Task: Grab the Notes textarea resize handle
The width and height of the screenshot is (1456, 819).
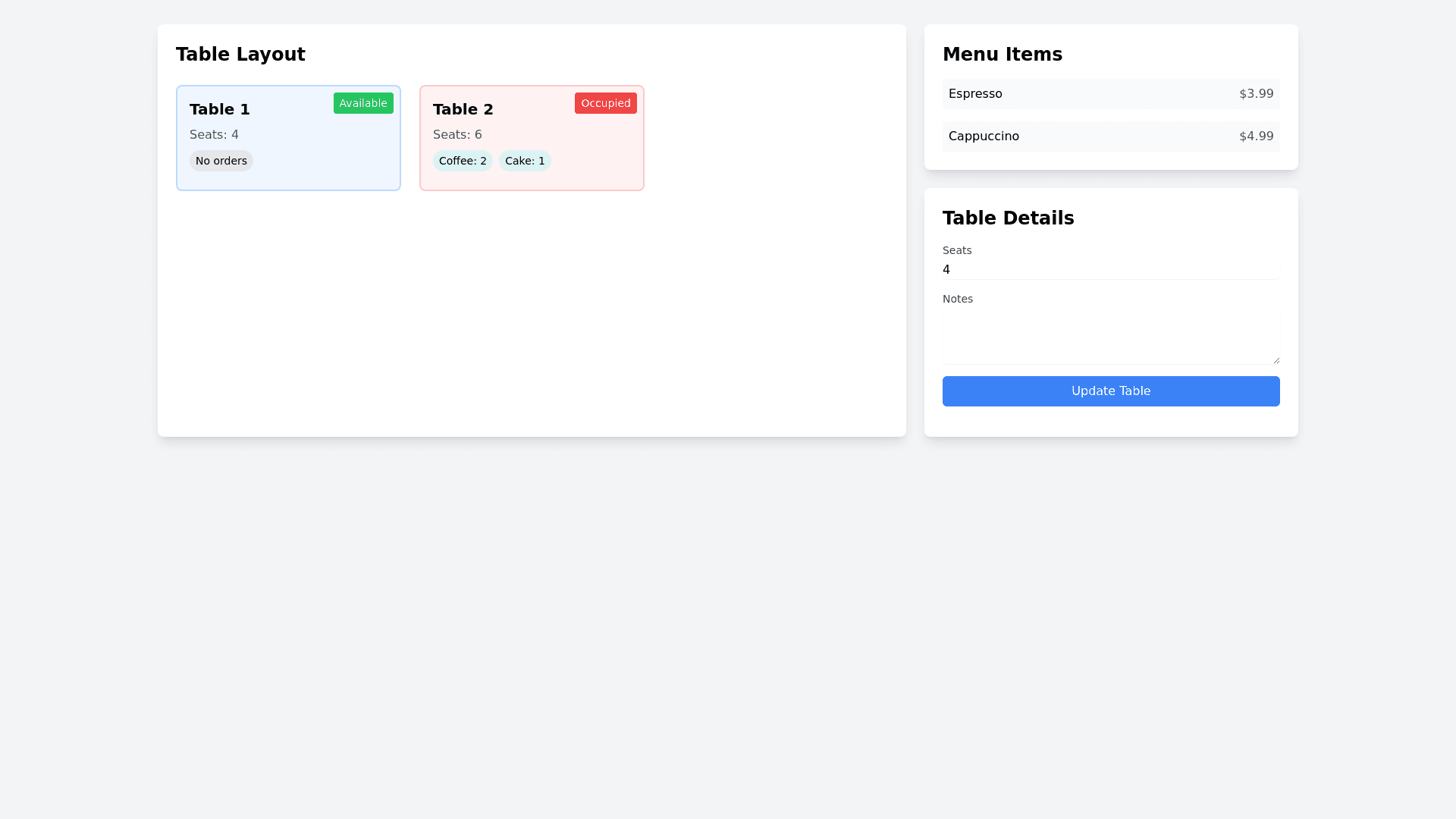Action: click(x=1276, y=360)
